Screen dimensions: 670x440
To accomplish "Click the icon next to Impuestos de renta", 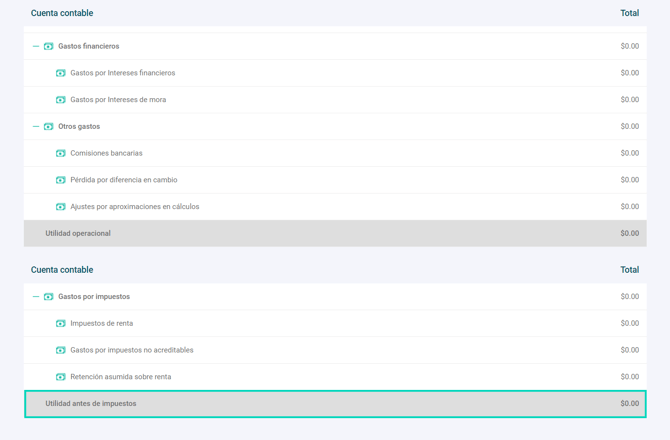I will coord(60,324).
